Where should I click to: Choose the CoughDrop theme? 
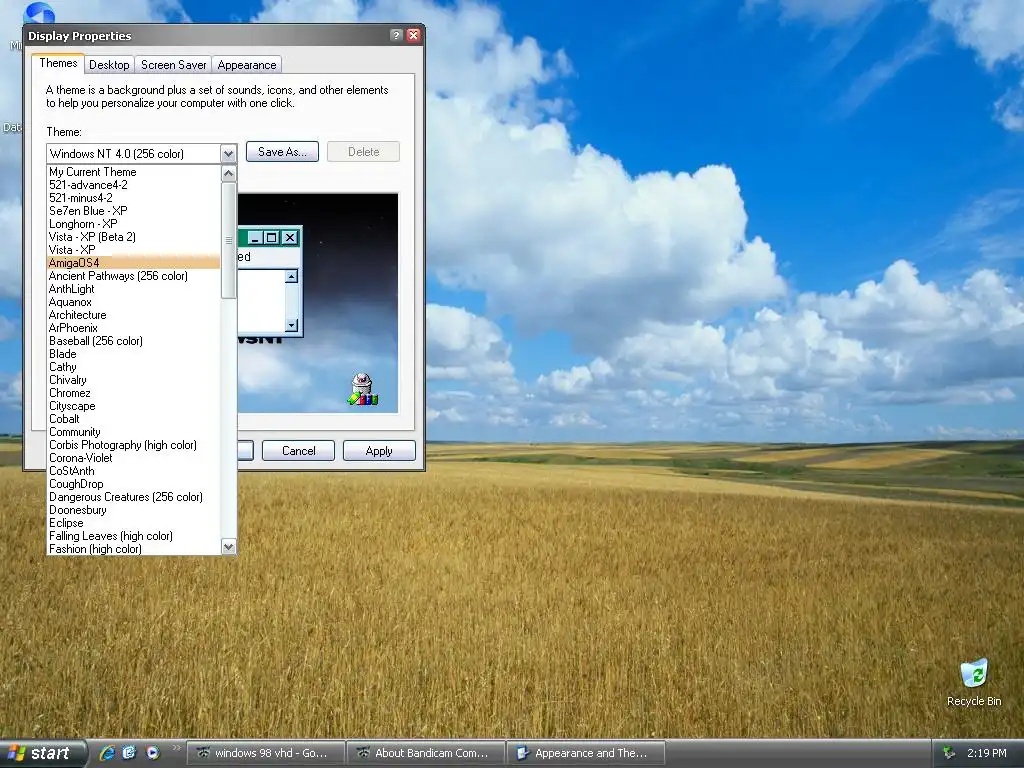pos(133,484)
